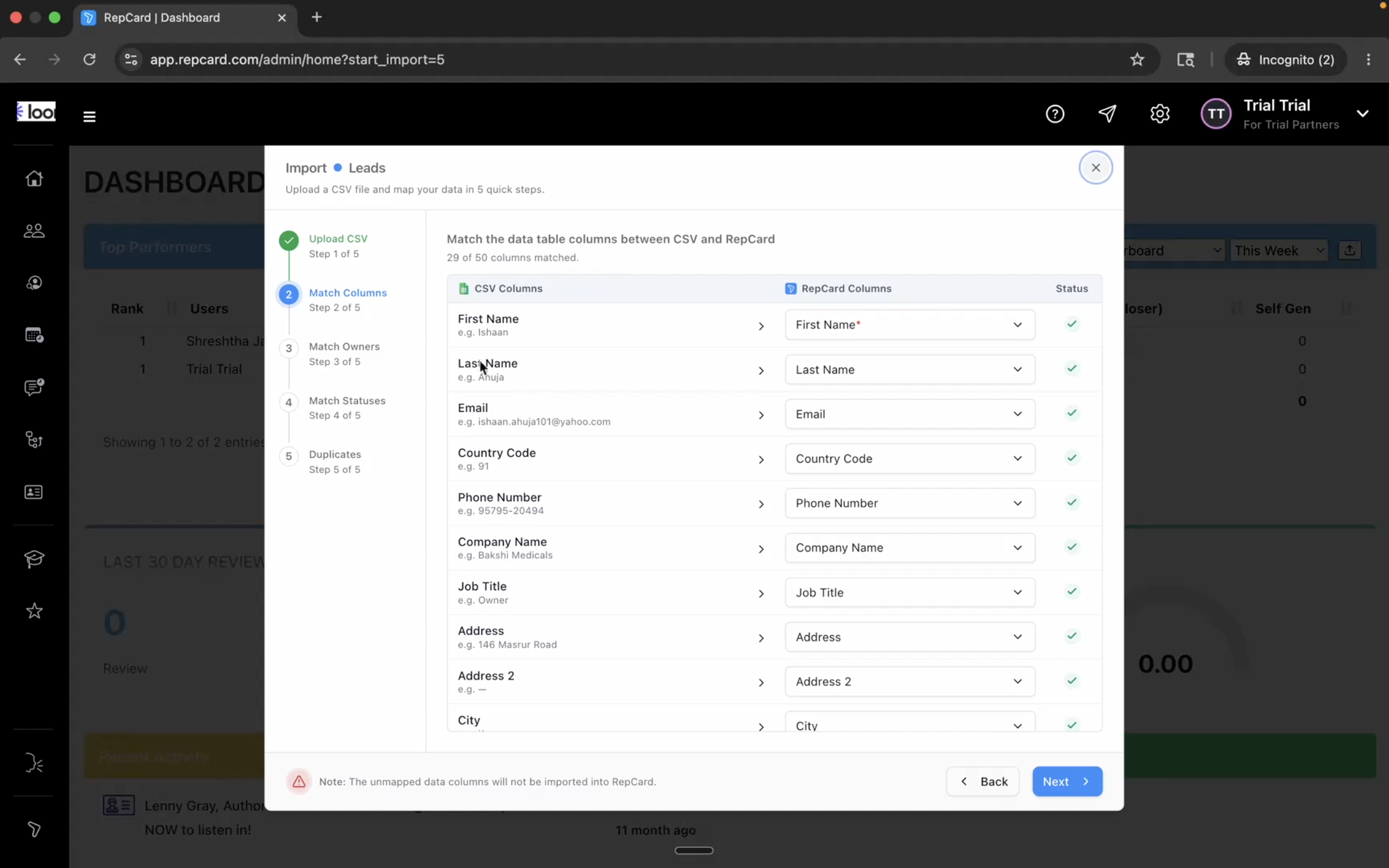Screen dimensions: 1389x868
Task: Click Next to proceed to step 3
Action: pos(1067,781)
